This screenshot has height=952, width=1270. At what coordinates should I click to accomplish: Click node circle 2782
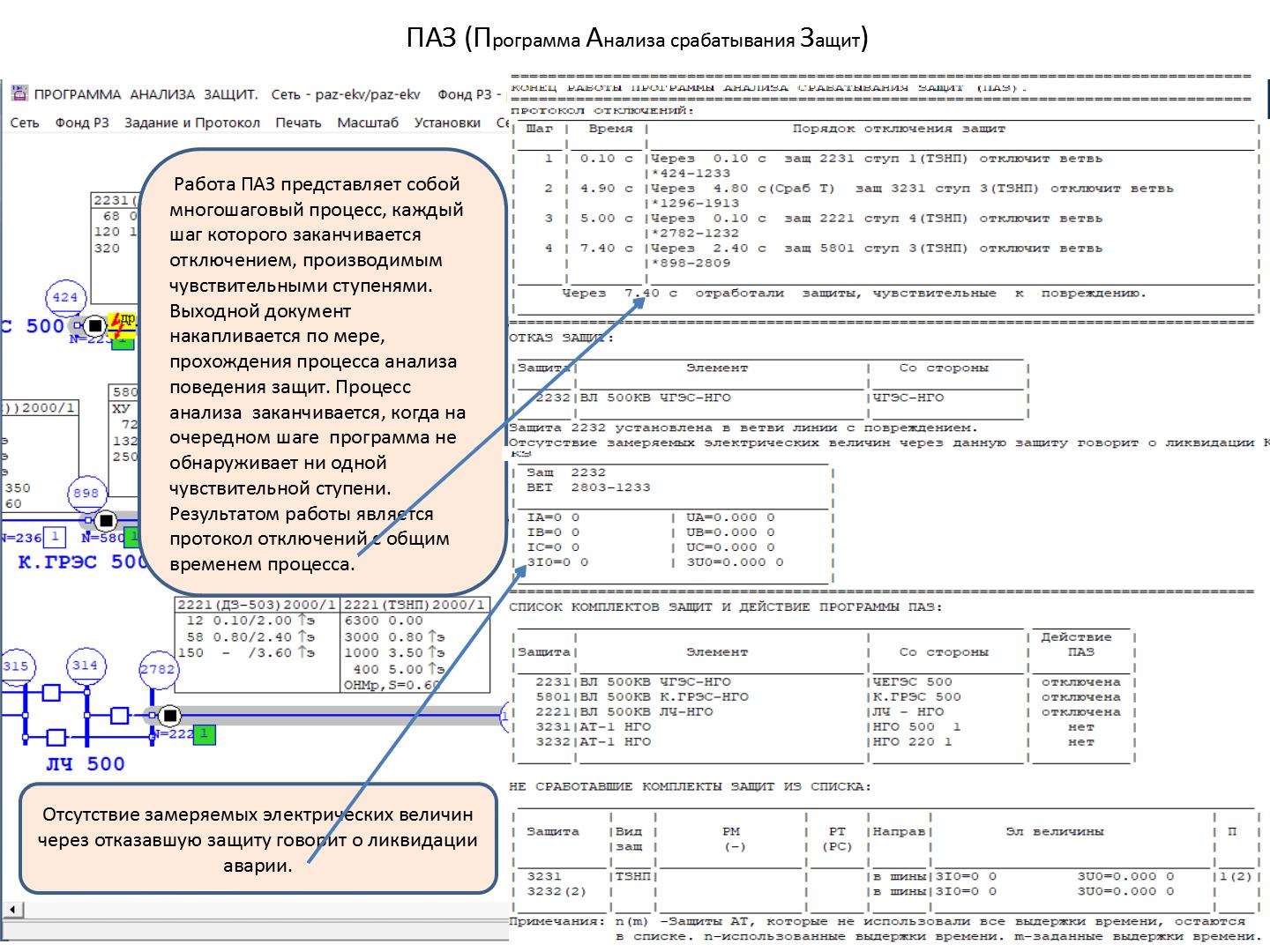[158, 670]
